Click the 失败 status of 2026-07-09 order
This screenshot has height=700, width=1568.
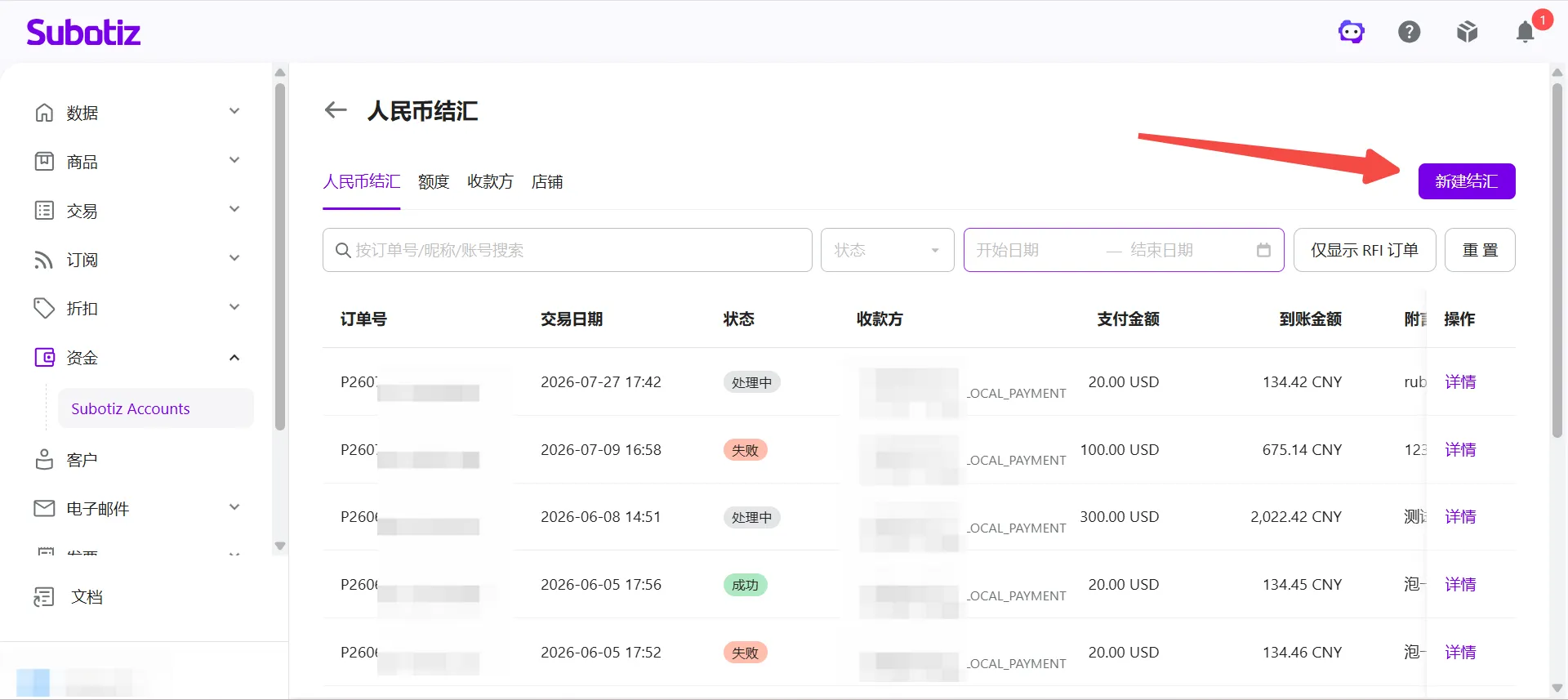(745, 450)
